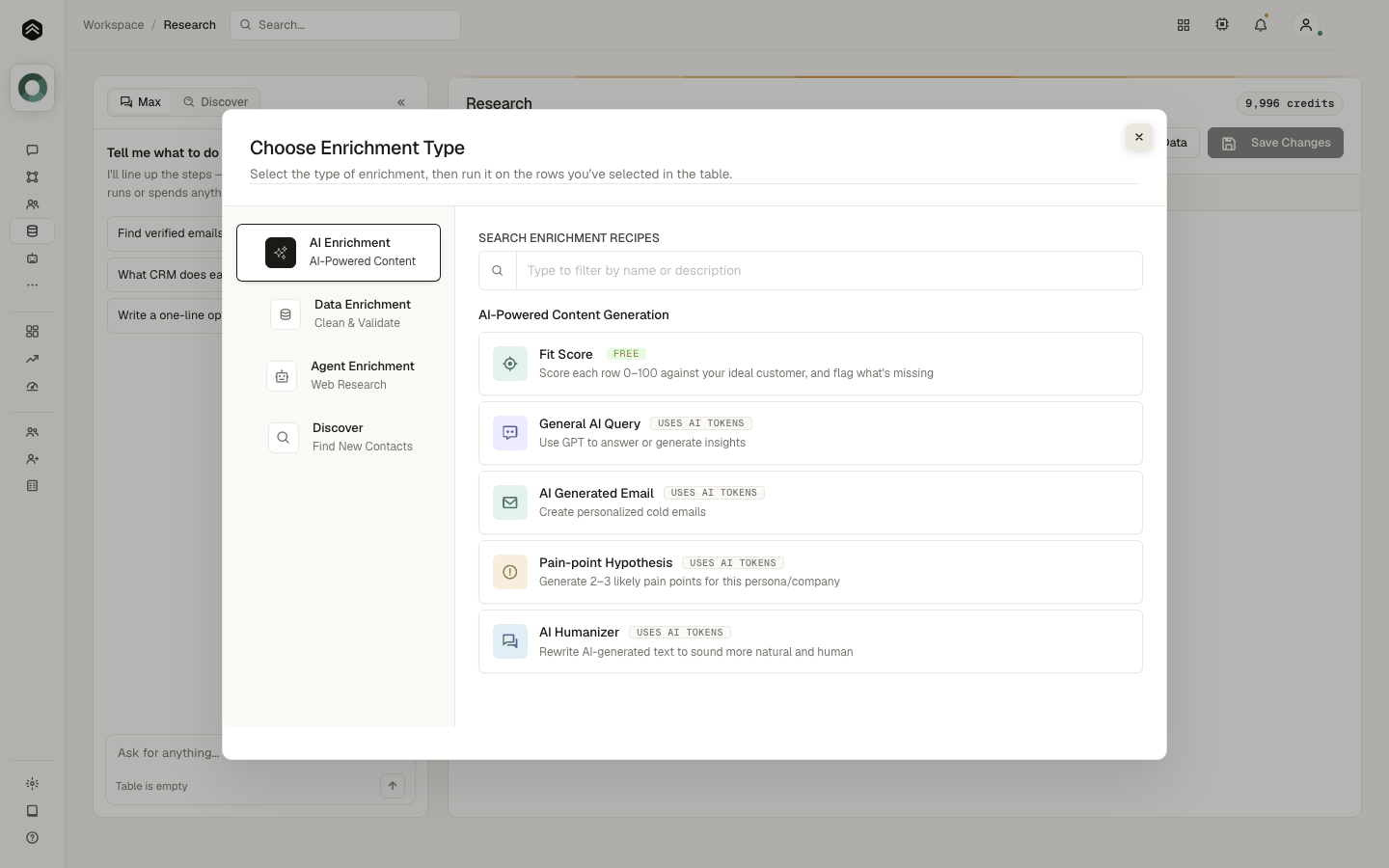Open the add-user icon in left sidebar
This screenshot has width=1389, height=868.
click(x=32, y=459)
